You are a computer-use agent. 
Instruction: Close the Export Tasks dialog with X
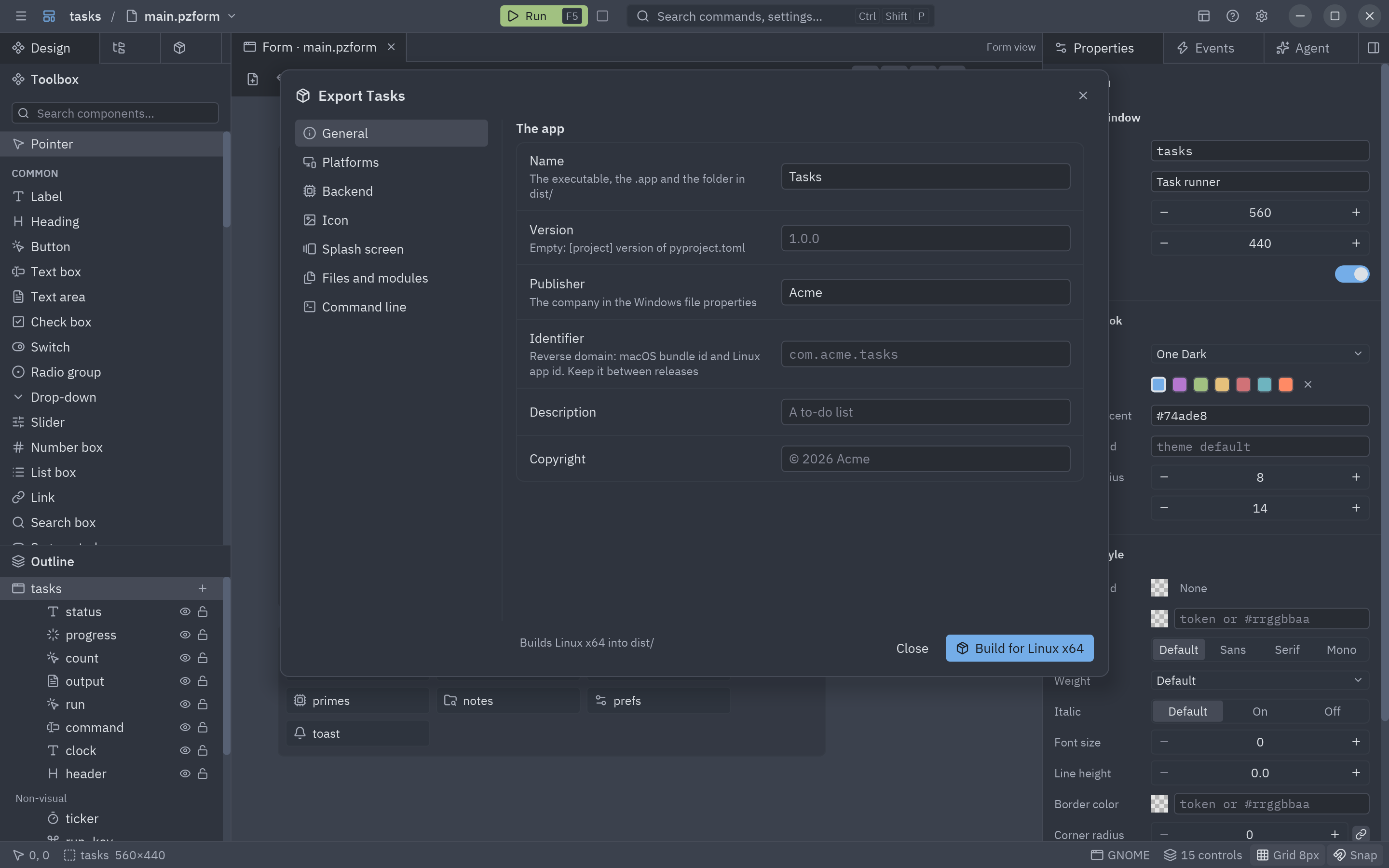click(1082, 96)
